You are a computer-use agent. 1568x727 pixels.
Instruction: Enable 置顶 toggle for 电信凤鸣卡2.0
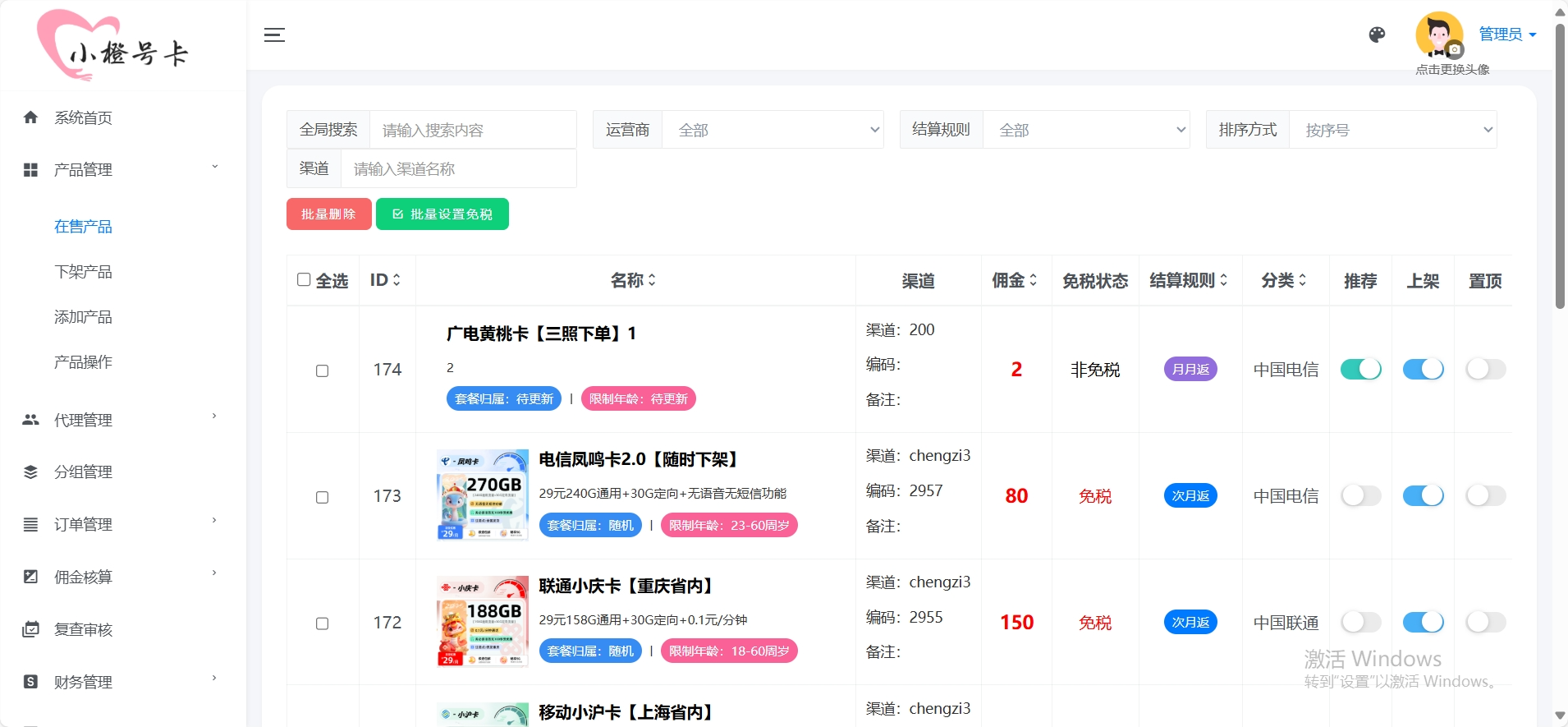pos(1486,496)
